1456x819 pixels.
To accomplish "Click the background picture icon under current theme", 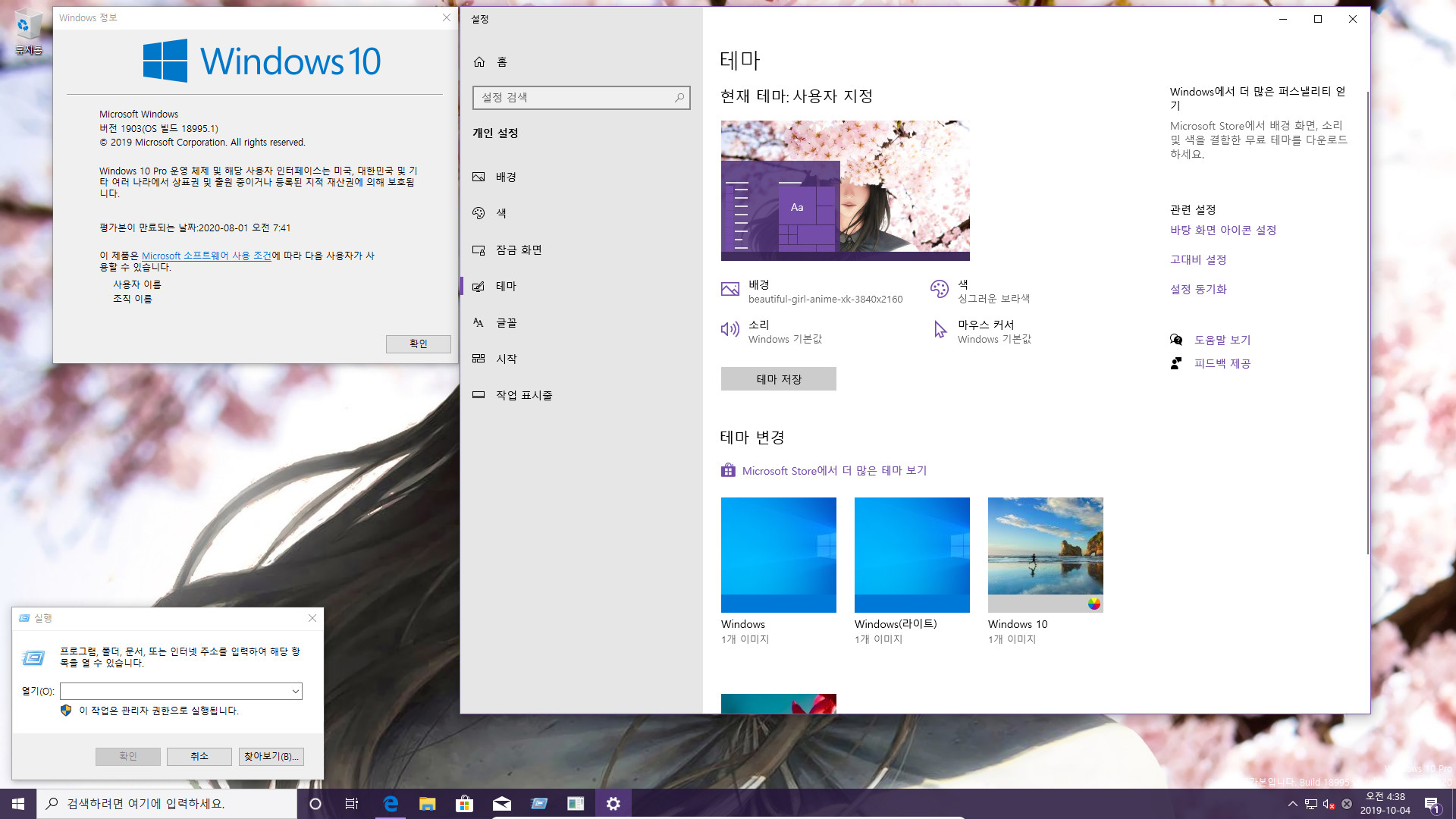I will pyautogui.click(x=730, y=289).
